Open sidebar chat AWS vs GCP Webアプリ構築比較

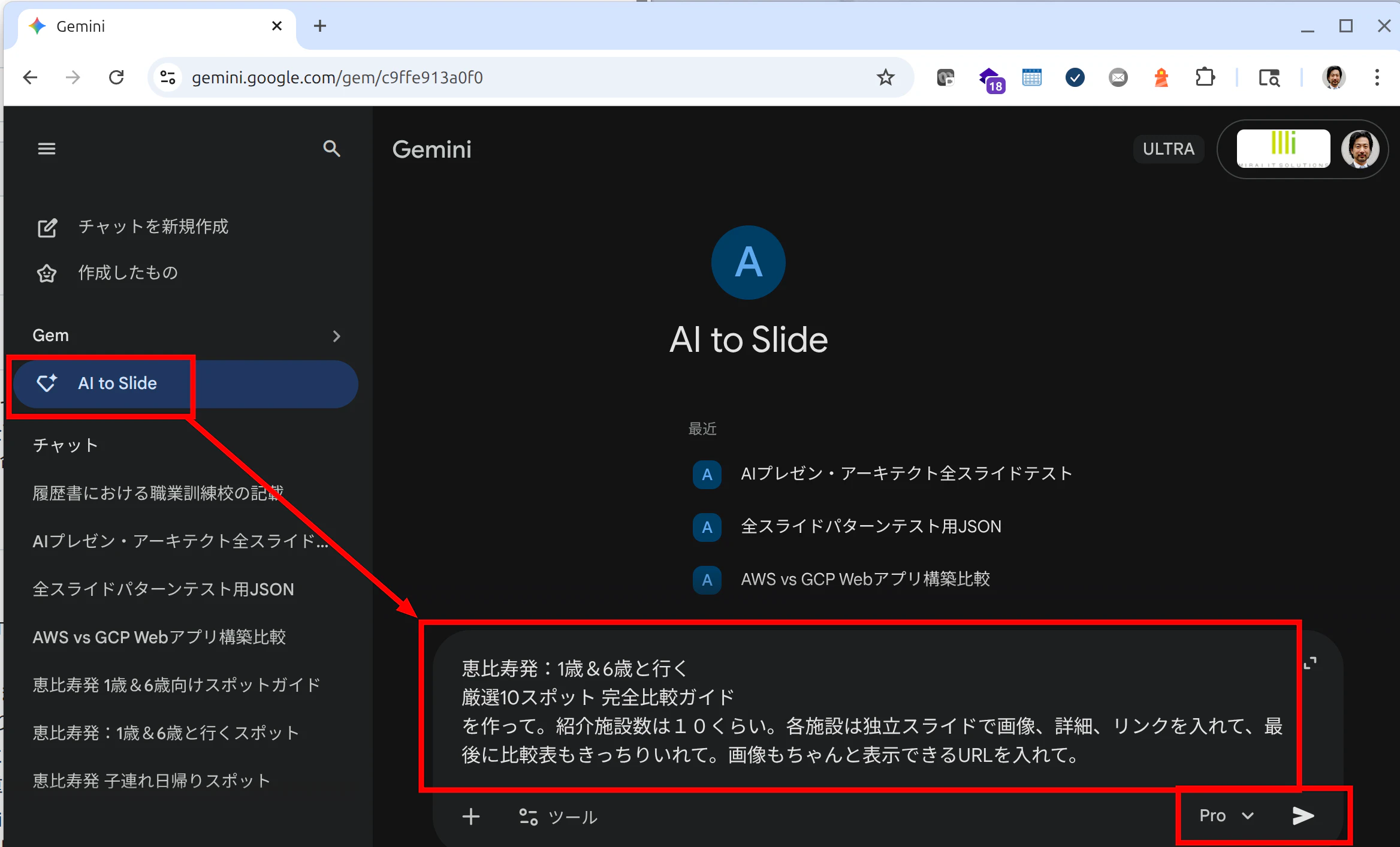pyautogui.click(x=159, y=637)
